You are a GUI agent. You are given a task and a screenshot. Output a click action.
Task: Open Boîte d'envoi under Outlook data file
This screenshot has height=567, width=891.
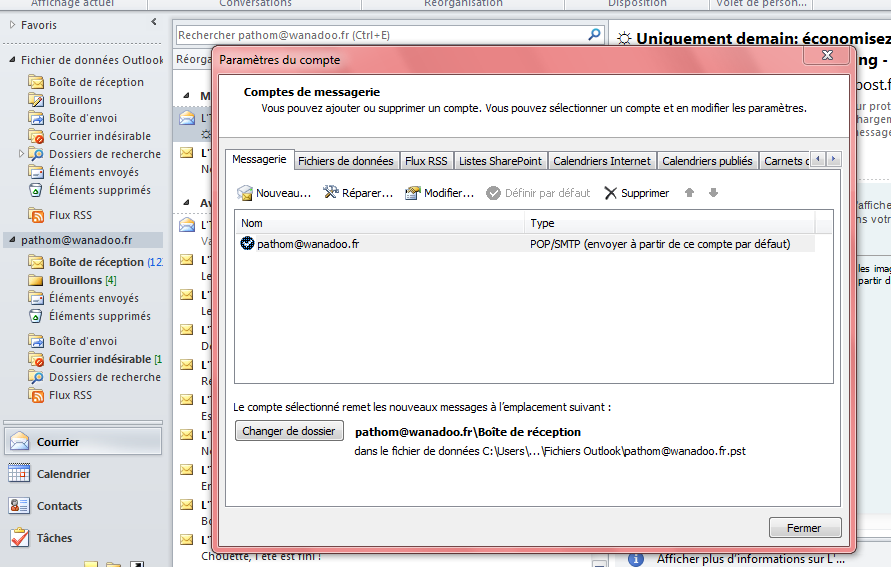click(x=82, y=118)
